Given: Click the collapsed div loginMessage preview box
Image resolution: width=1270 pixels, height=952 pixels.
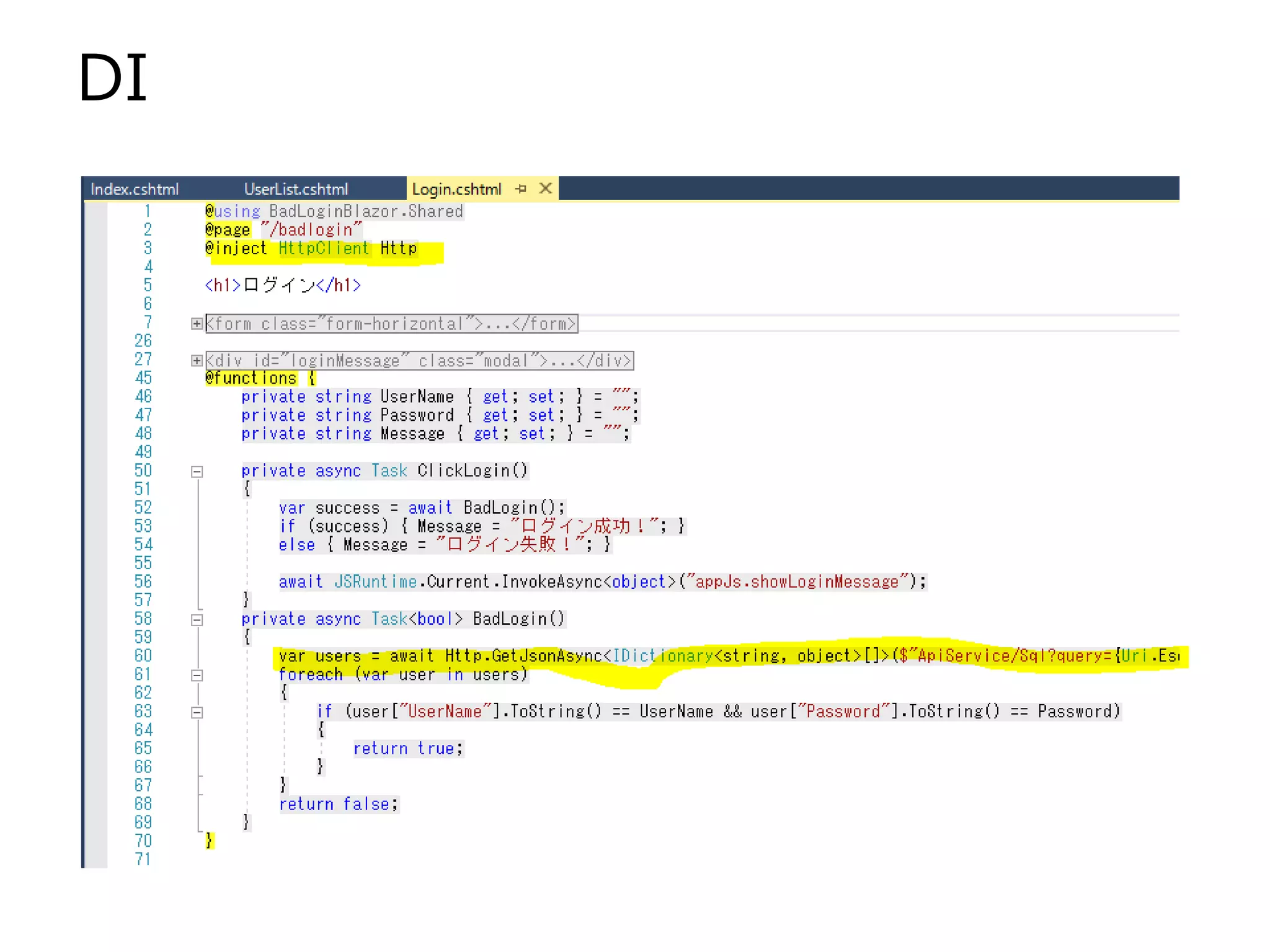Looking at the screenshot, I should (x=419, y=361).
